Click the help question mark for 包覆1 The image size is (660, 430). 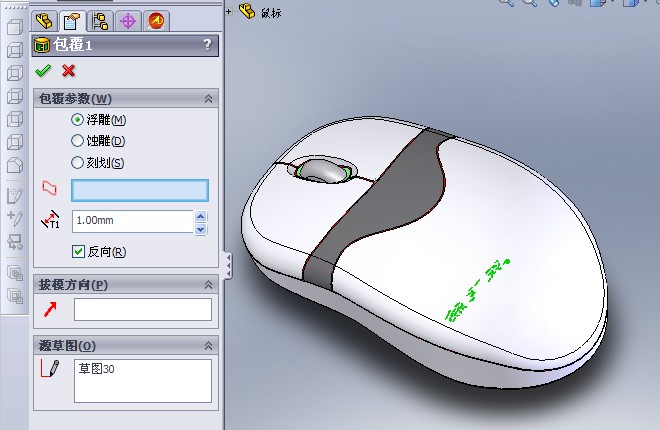tap(207, 44)
